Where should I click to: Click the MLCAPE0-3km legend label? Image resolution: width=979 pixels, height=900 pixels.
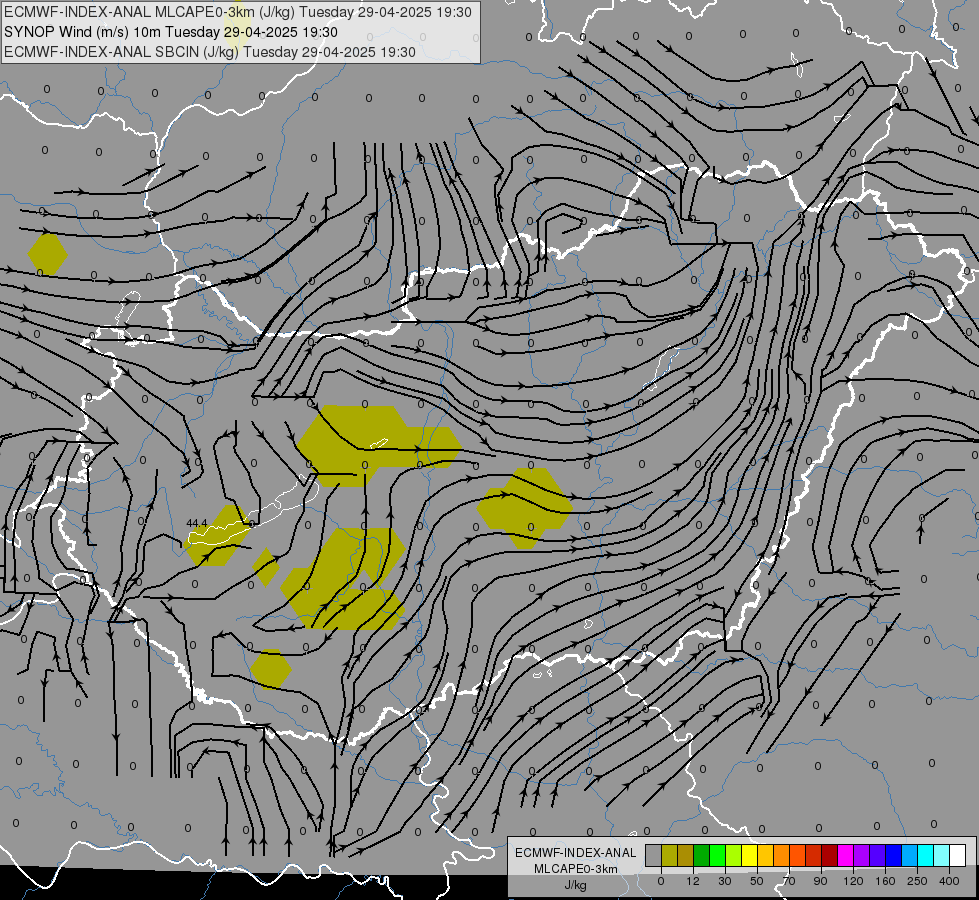575,869
